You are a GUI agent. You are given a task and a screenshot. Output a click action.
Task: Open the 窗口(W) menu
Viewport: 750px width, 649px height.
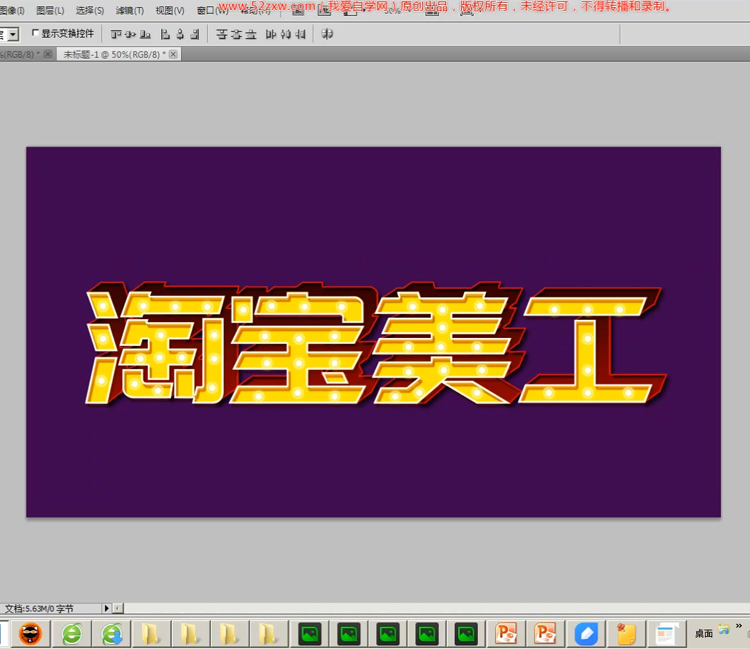212,10
